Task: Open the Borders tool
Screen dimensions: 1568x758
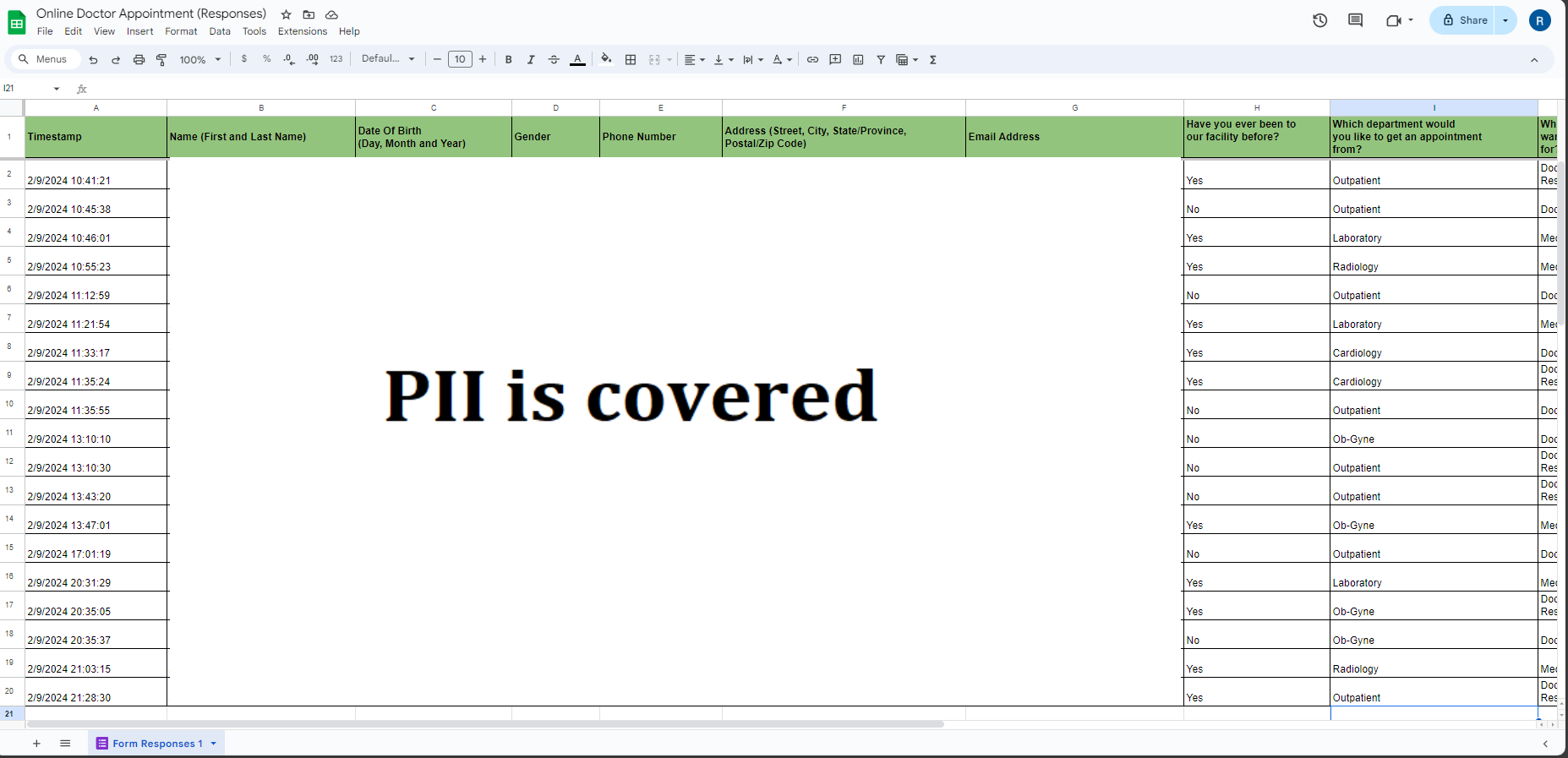Action: 631,60
